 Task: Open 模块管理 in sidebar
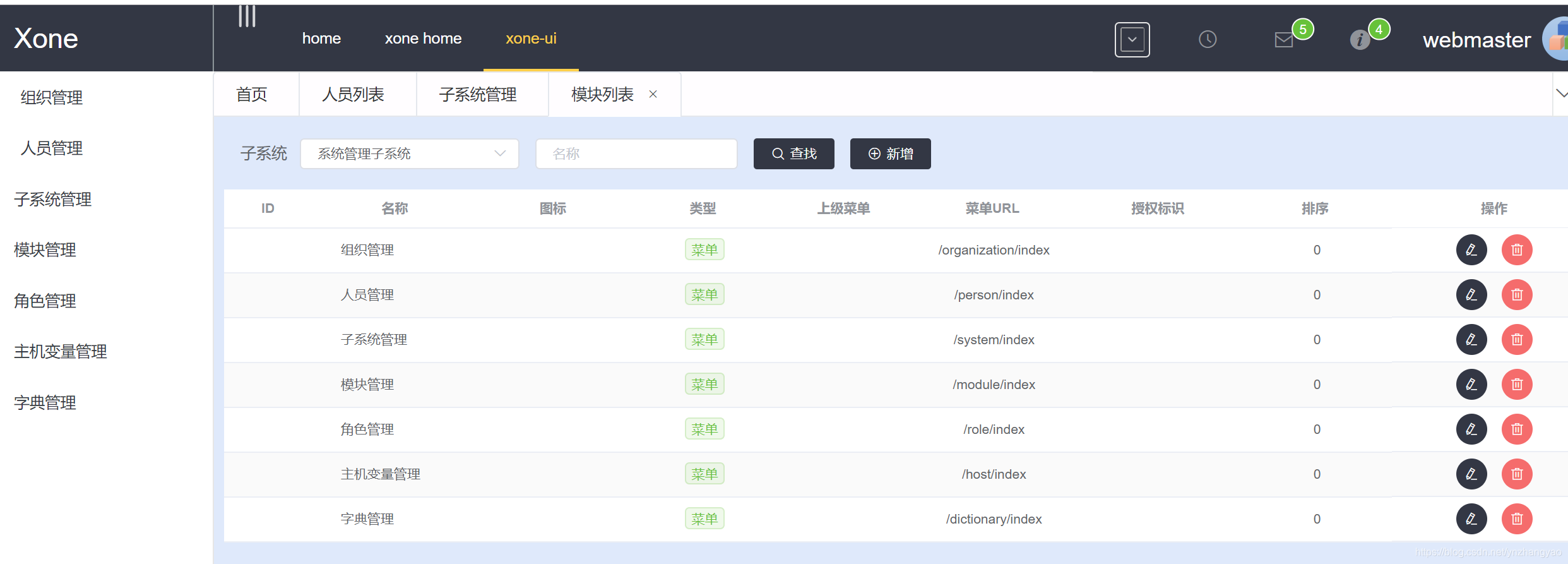tap(45, 249)
